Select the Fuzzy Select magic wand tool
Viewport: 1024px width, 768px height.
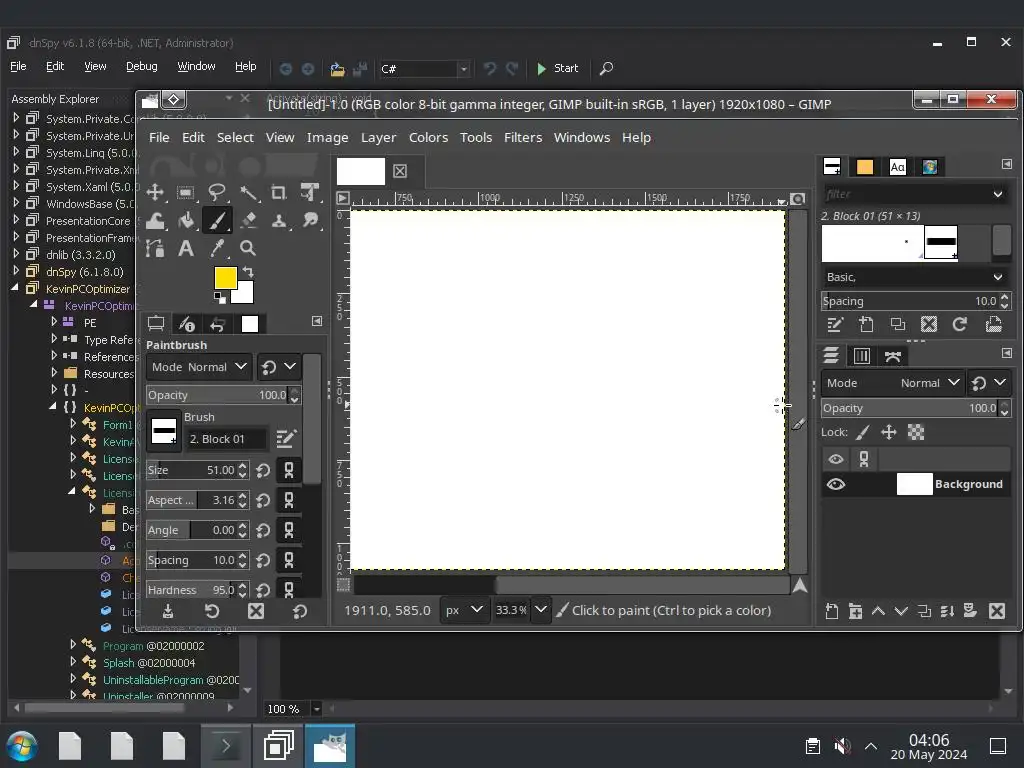tap(248, 193)
